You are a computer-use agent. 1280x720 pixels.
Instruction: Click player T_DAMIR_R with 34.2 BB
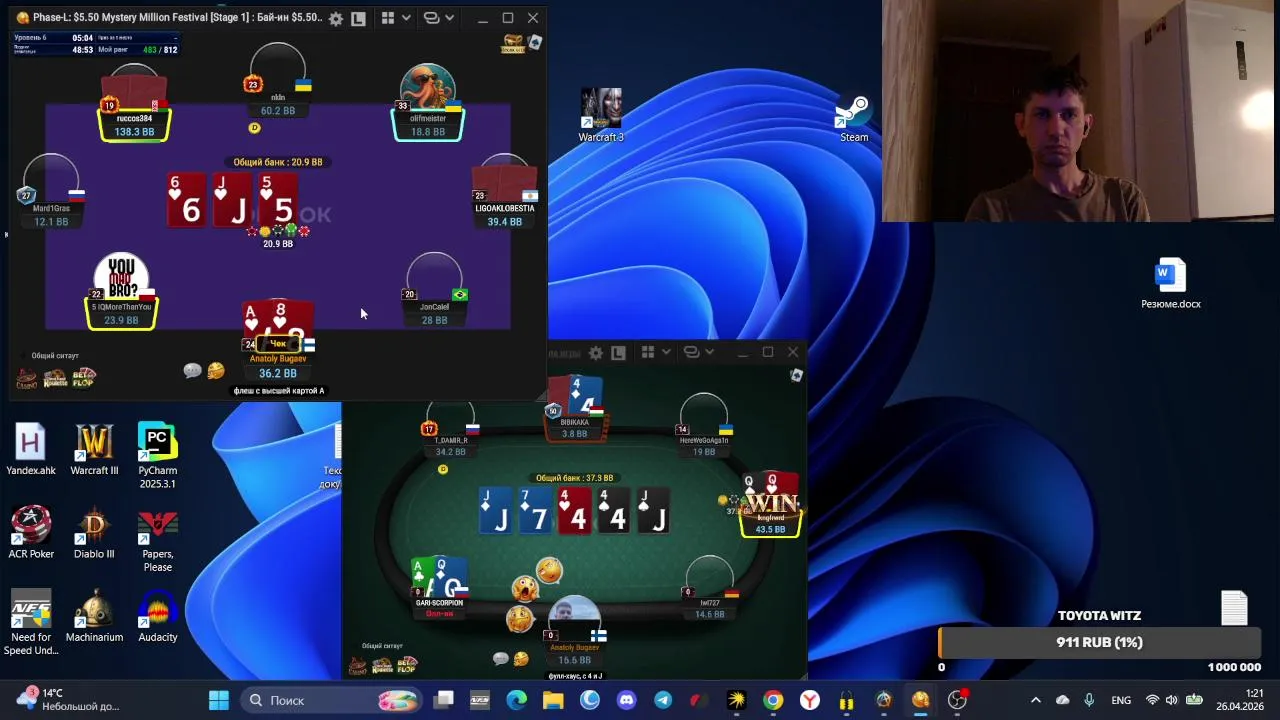point(451,430)
